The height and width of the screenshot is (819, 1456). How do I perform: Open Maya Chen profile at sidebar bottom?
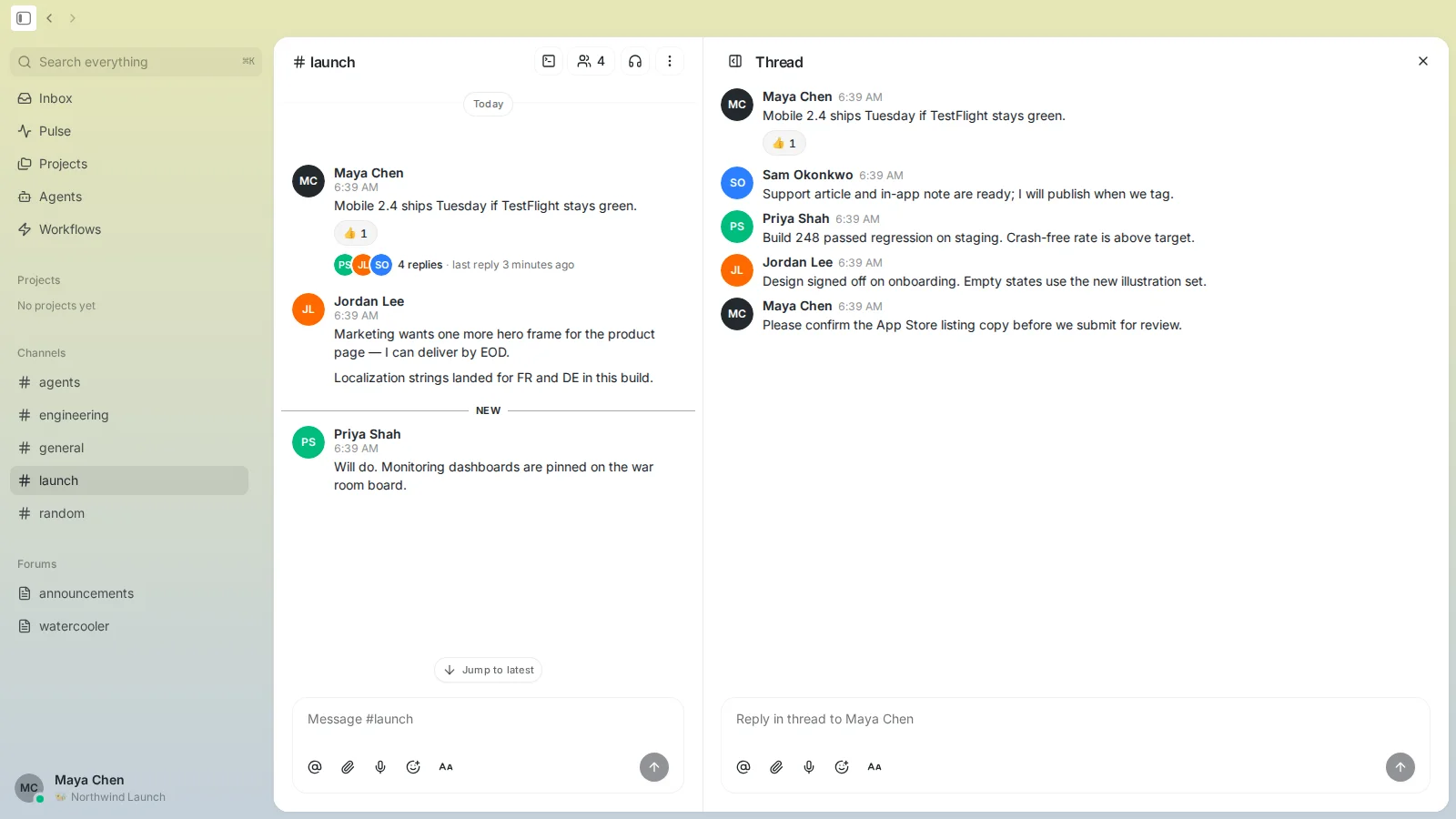[91, 787]
